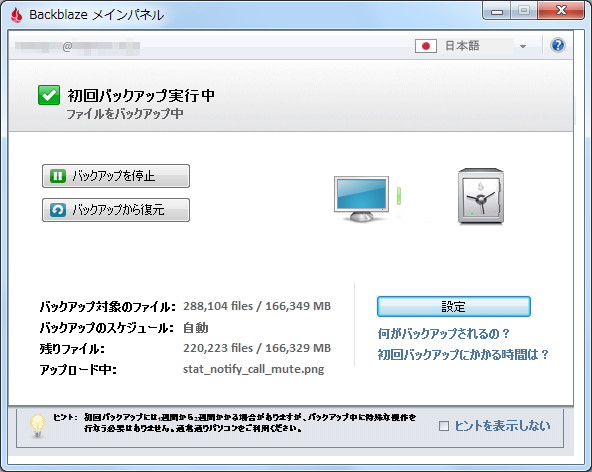592x472 pixels.
Task: Click the バックアップ対象のファイル label
Action: (108, 307)
